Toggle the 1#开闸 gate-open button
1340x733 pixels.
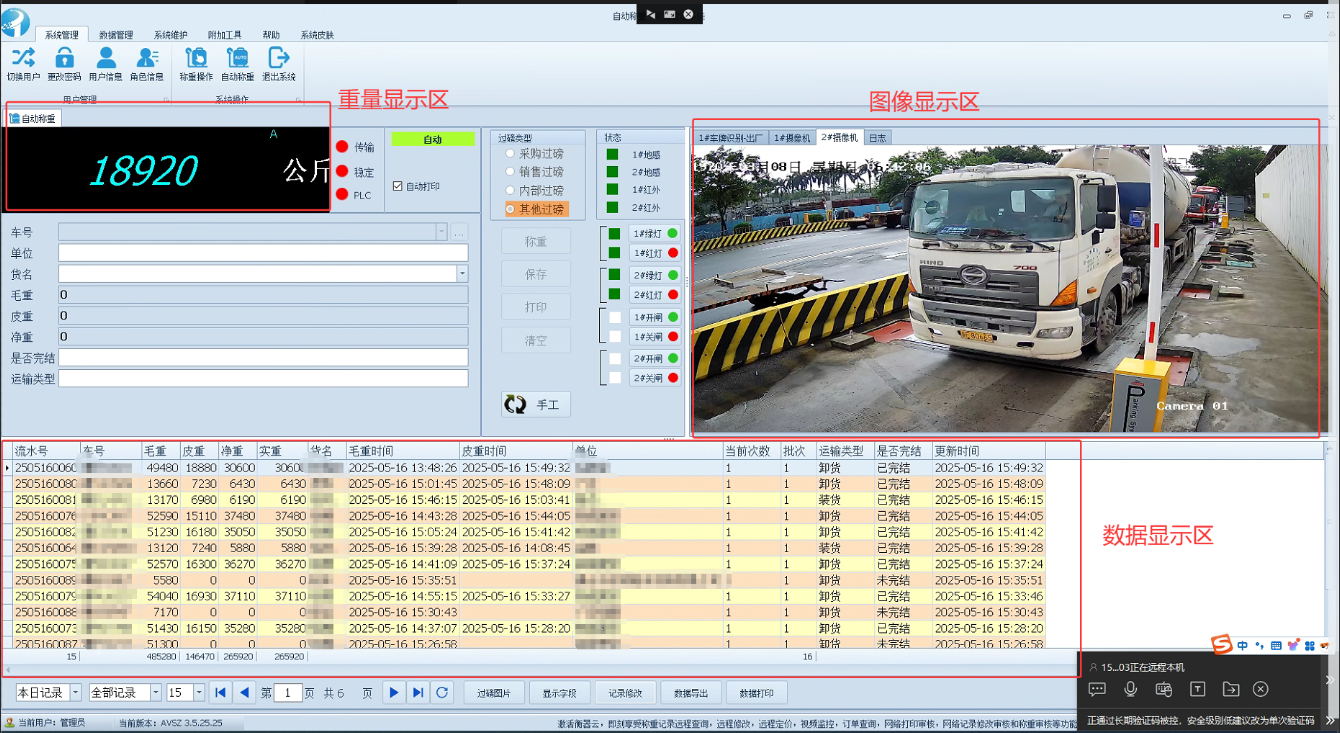coord(655,317)
